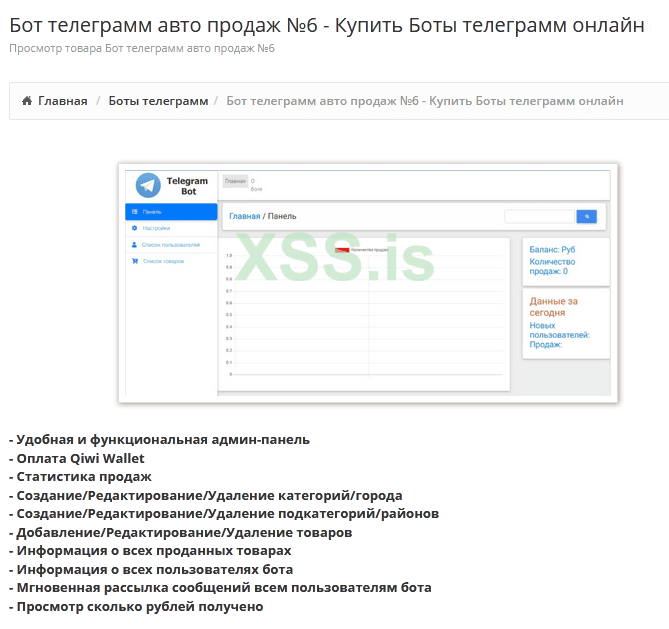Click the user icon beside Список пользователей
This screenshot has width=669, height=629.
(134, 245)
